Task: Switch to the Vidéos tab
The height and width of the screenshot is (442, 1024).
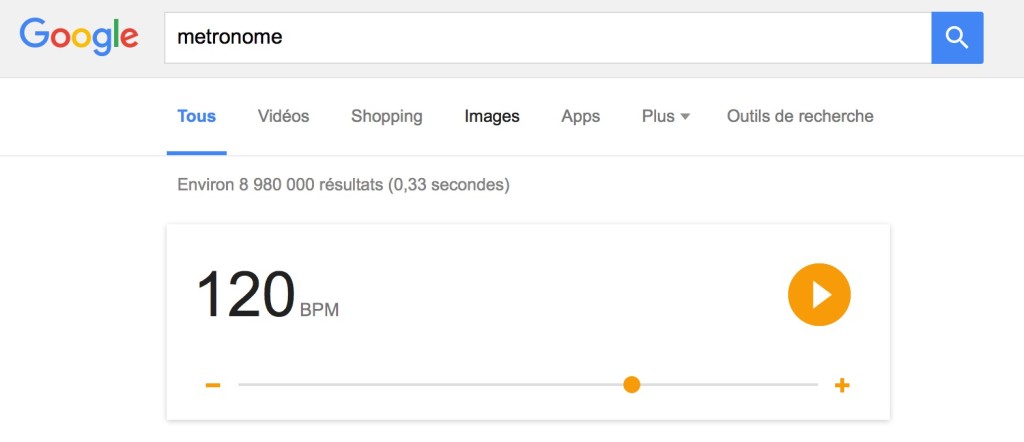Action: click(283, 116)
